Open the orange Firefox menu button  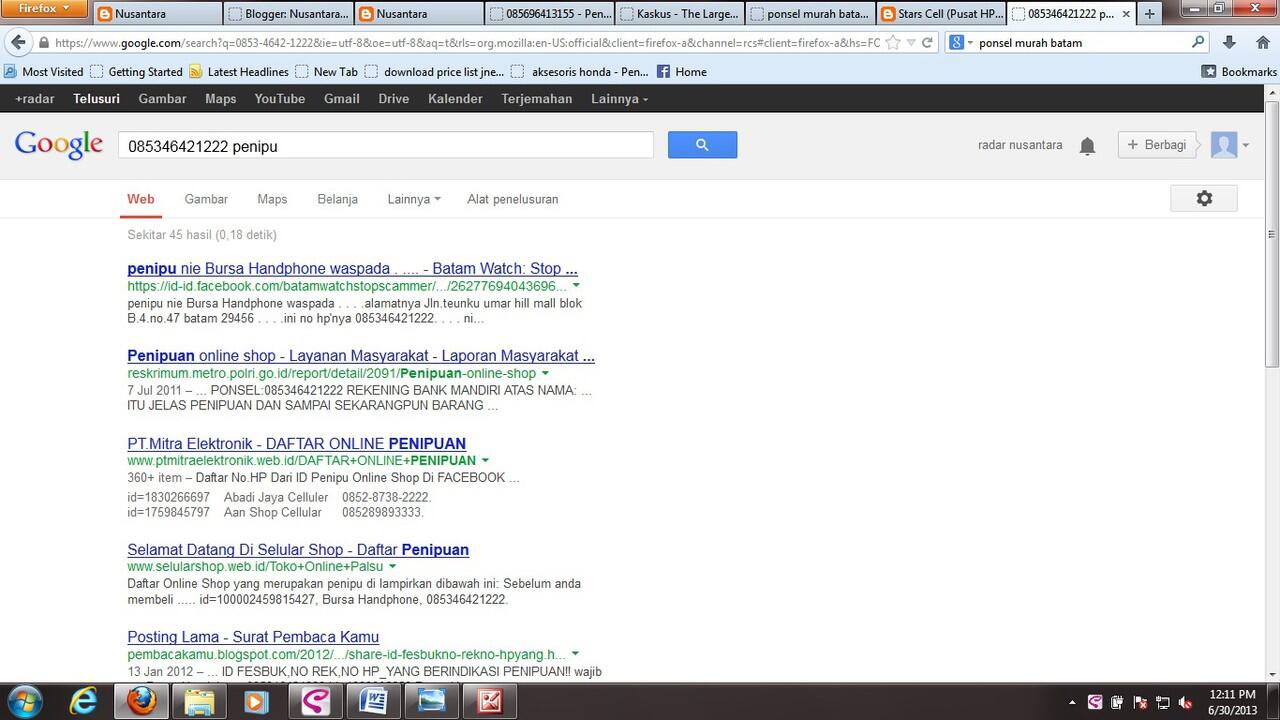point(45,9)
